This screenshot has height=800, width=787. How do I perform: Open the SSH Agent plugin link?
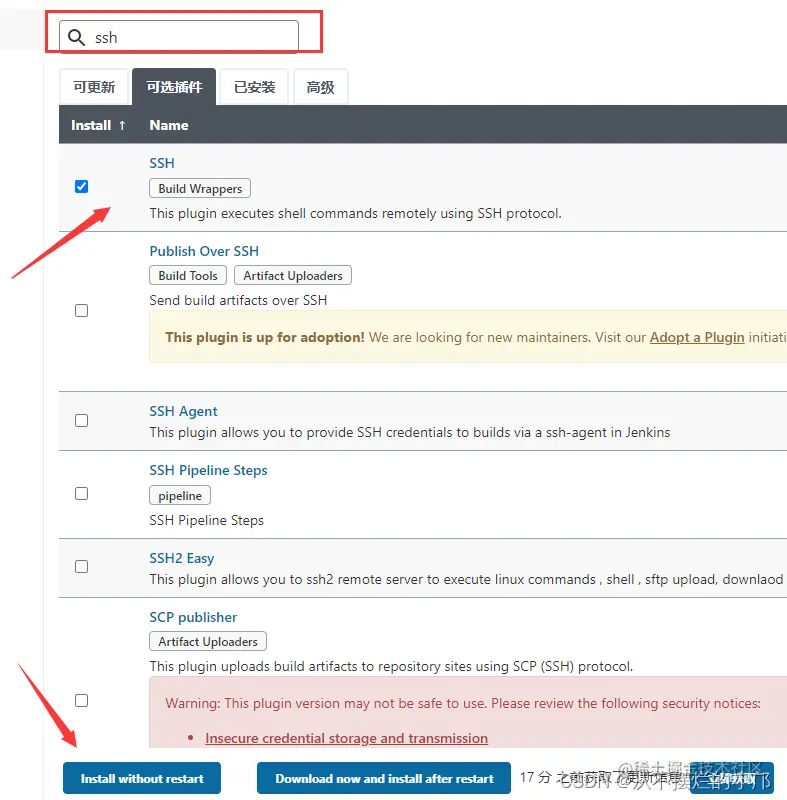pos(183,411)
